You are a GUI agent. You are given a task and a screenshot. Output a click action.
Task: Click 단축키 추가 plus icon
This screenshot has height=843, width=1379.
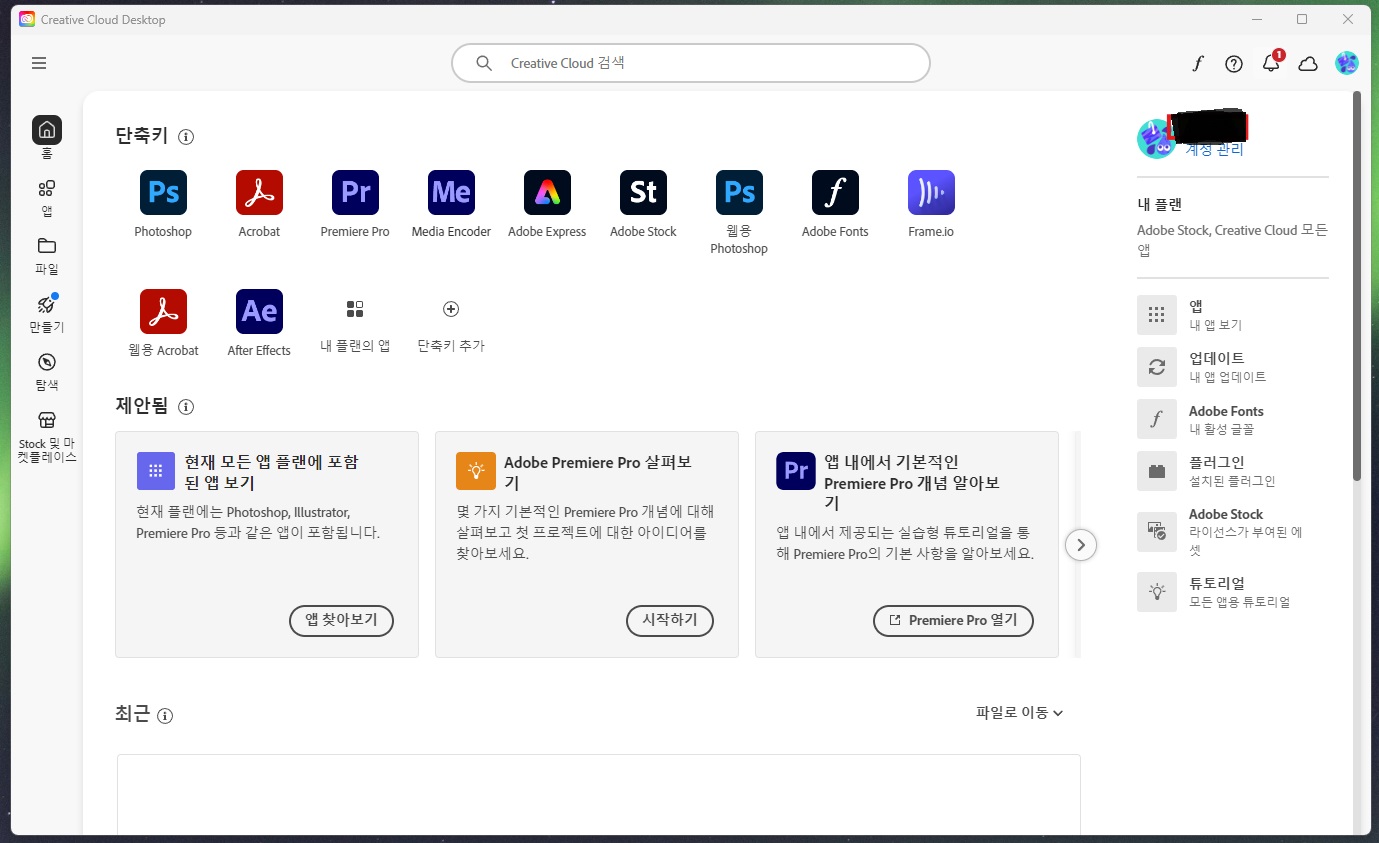(451, 309)
